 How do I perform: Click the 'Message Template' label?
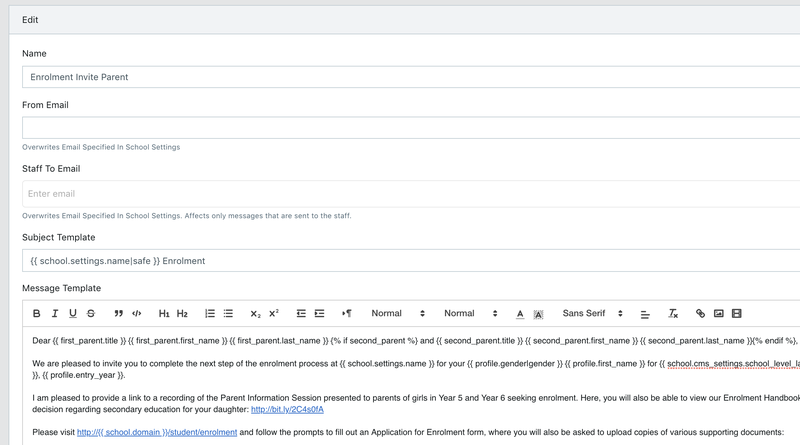(62, 288)
